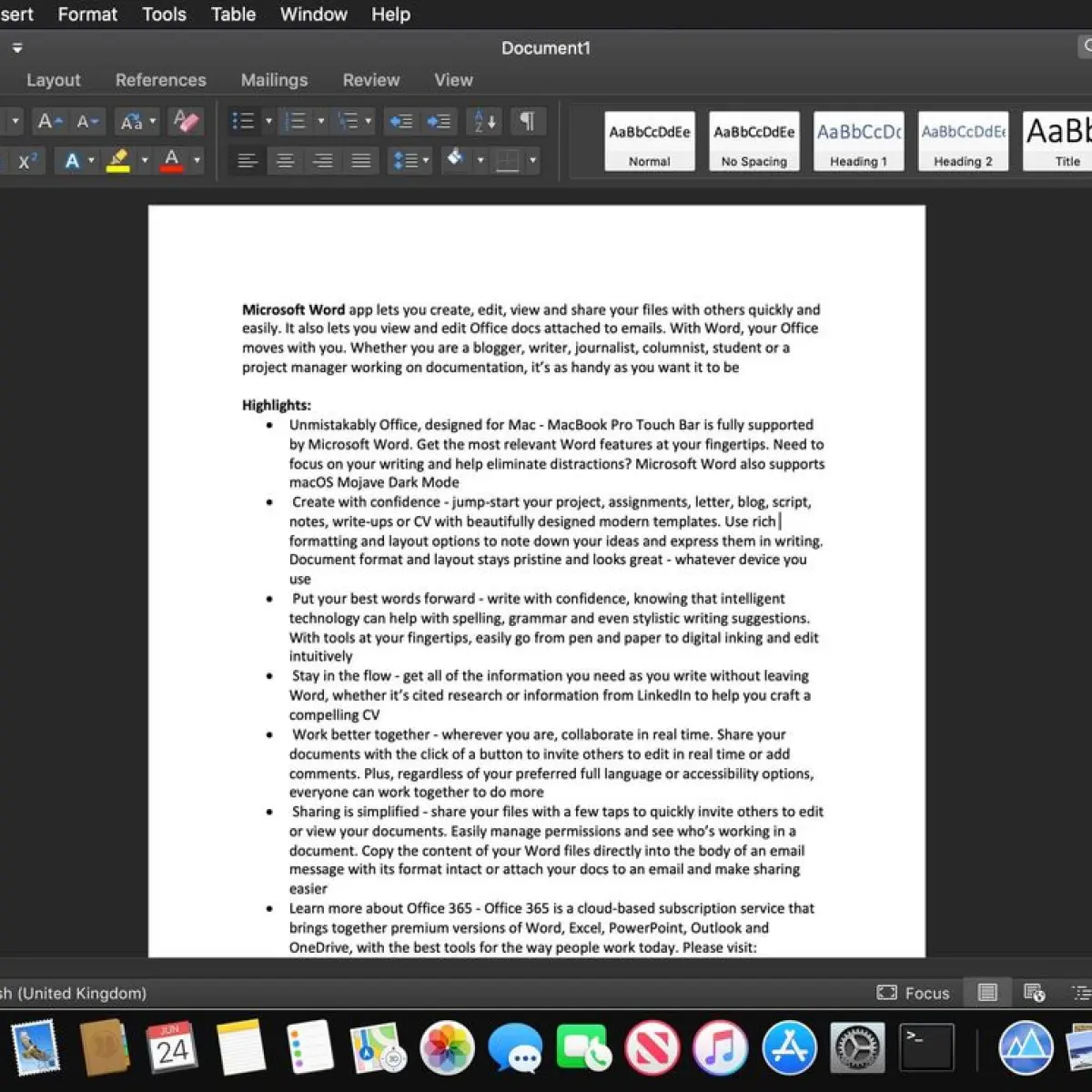This screenshot has height=1092, width=1092.
Task: Apply bulleted list formatting
Action: (x=243, y=121)
